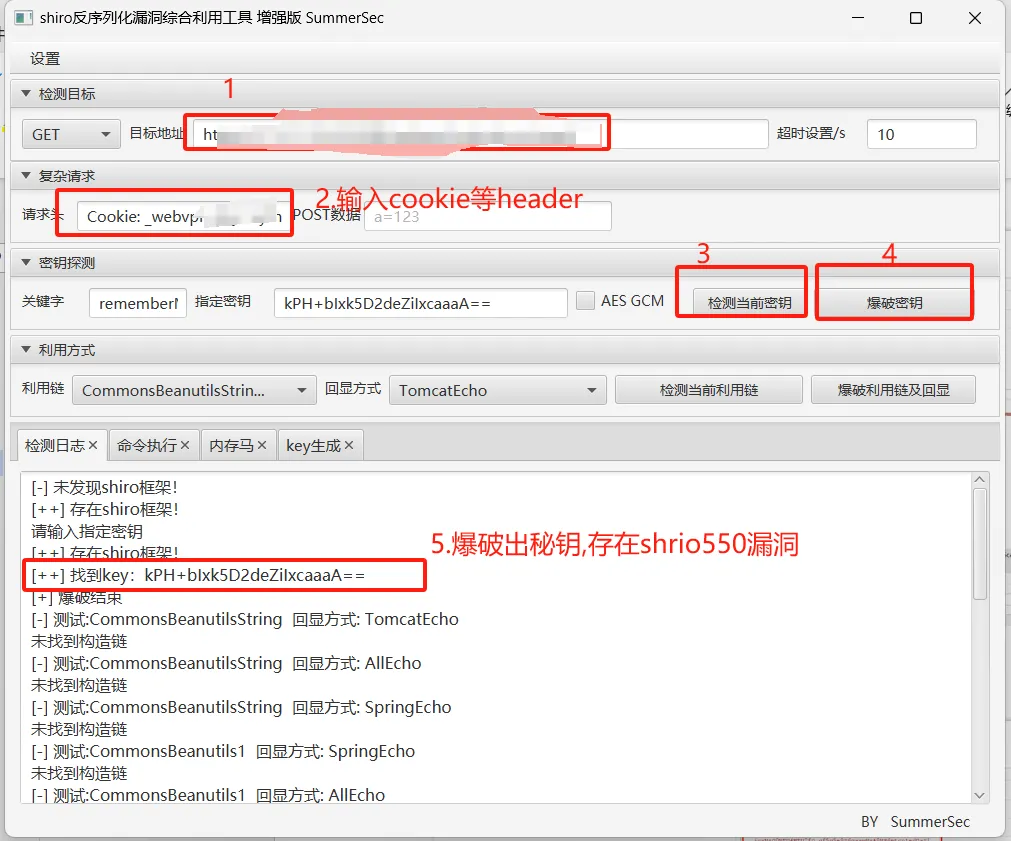Click the 检测当前利用链 button
Image resolution: width=1011 pixels, height=841 pixels.
click(709, 390)
